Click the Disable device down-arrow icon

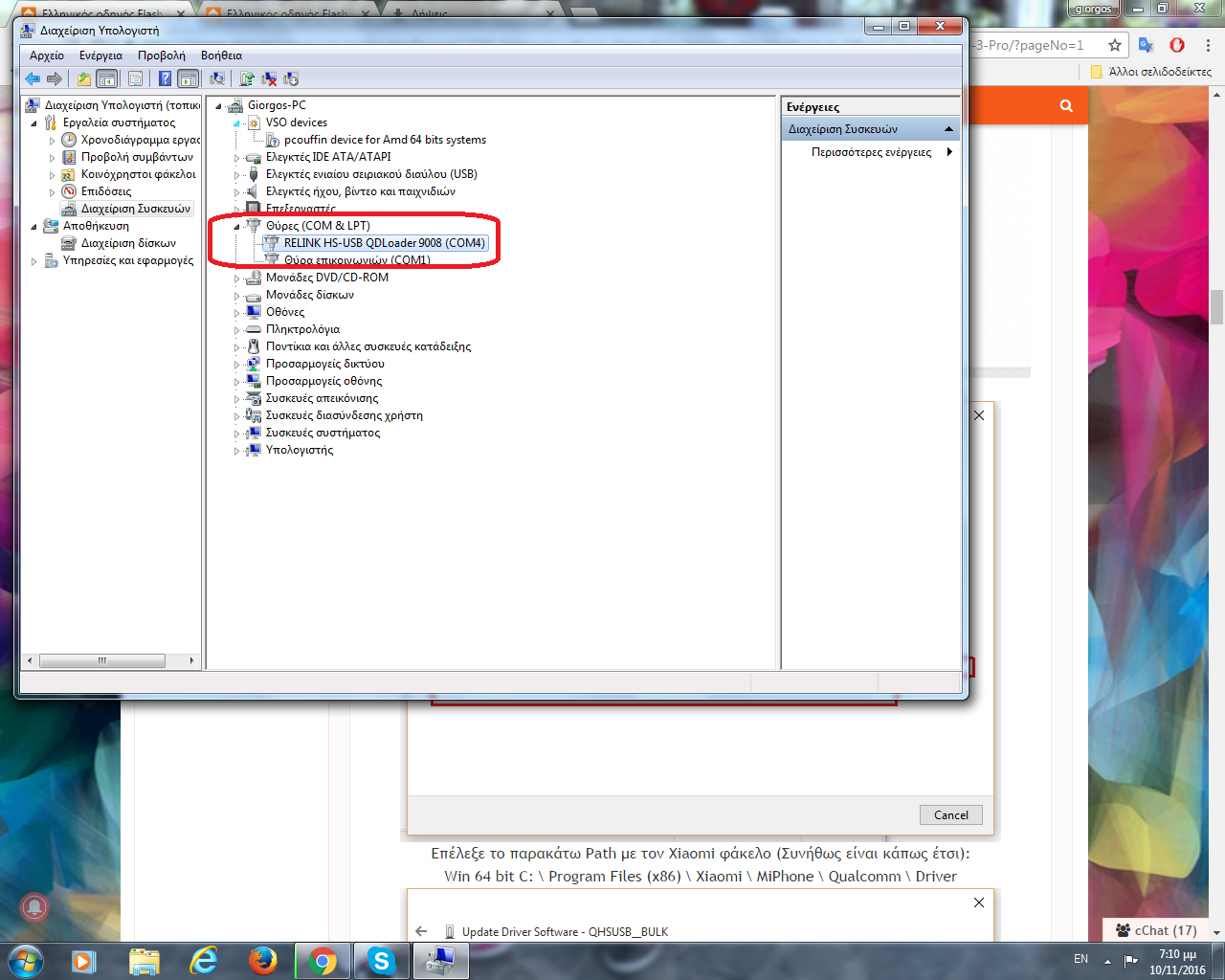(x=291, y=78)
